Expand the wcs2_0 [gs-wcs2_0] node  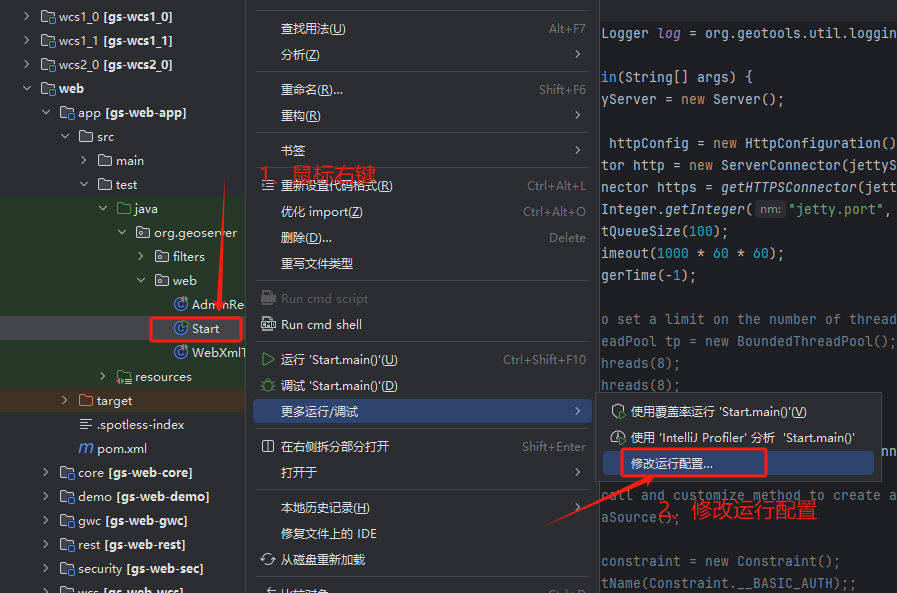pos(27,65)
